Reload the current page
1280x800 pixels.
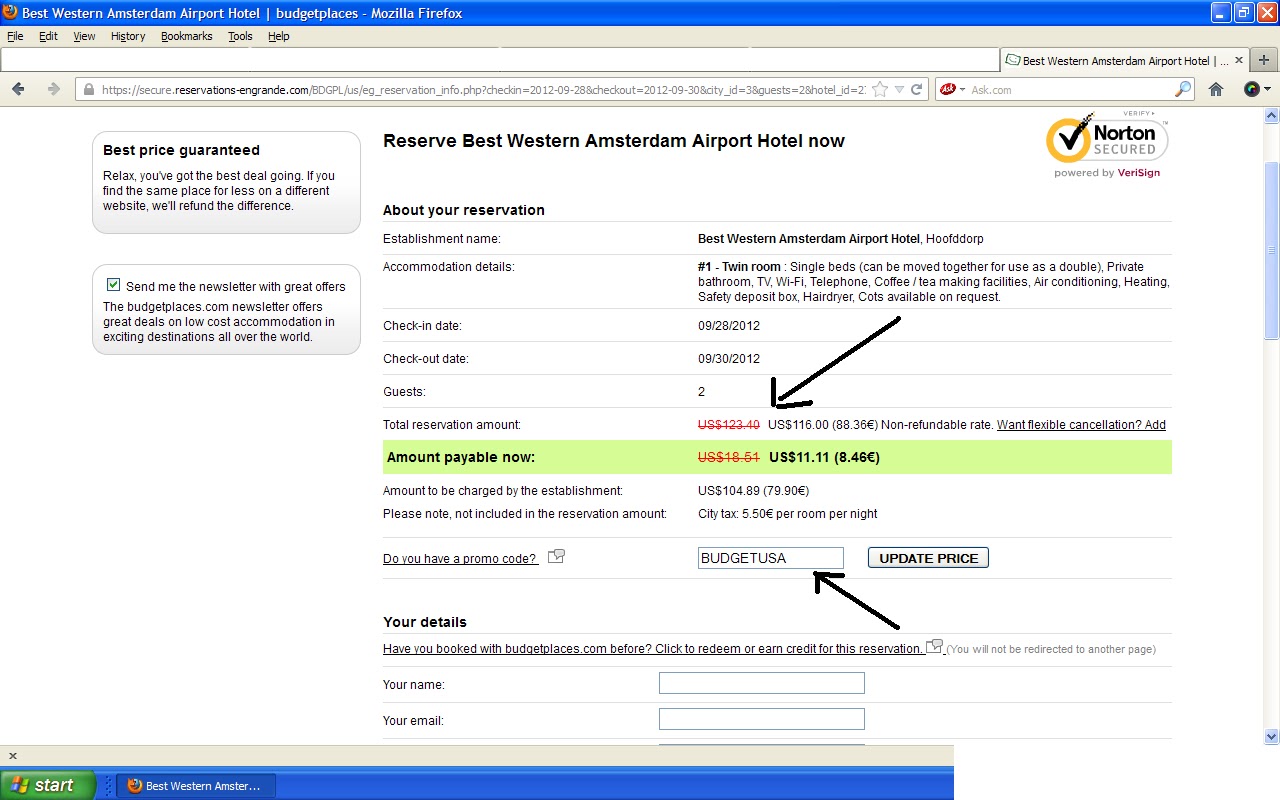[x=916, y=89]
